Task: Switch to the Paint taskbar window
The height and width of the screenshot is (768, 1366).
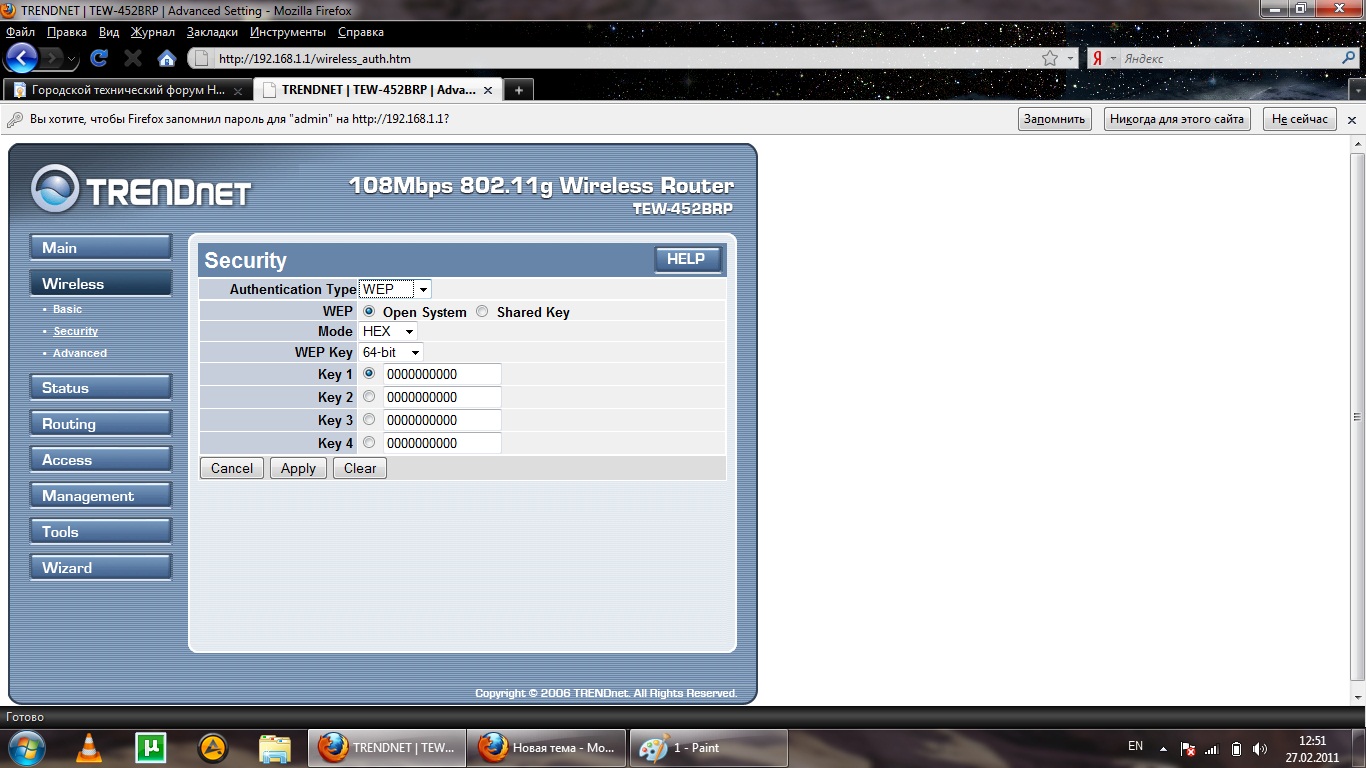Action: [x=708, y=748]
